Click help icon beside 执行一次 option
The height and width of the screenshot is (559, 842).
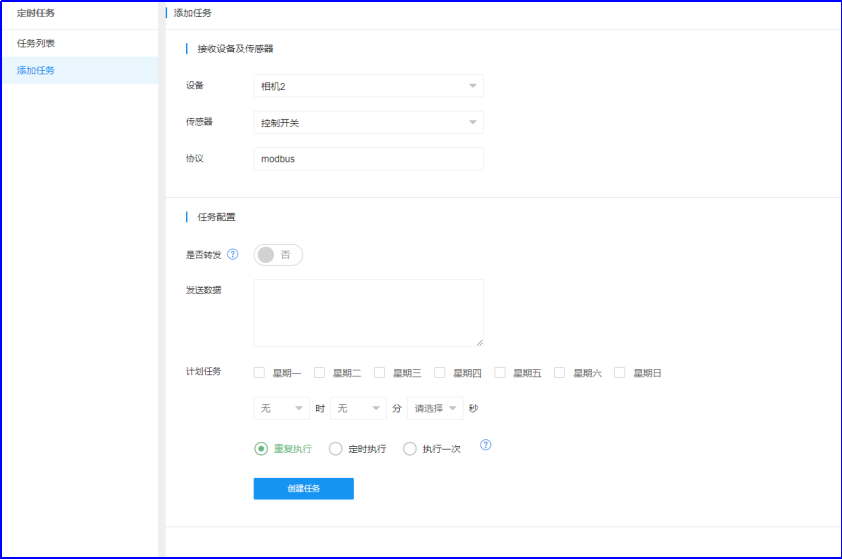[x=486, y=446]
